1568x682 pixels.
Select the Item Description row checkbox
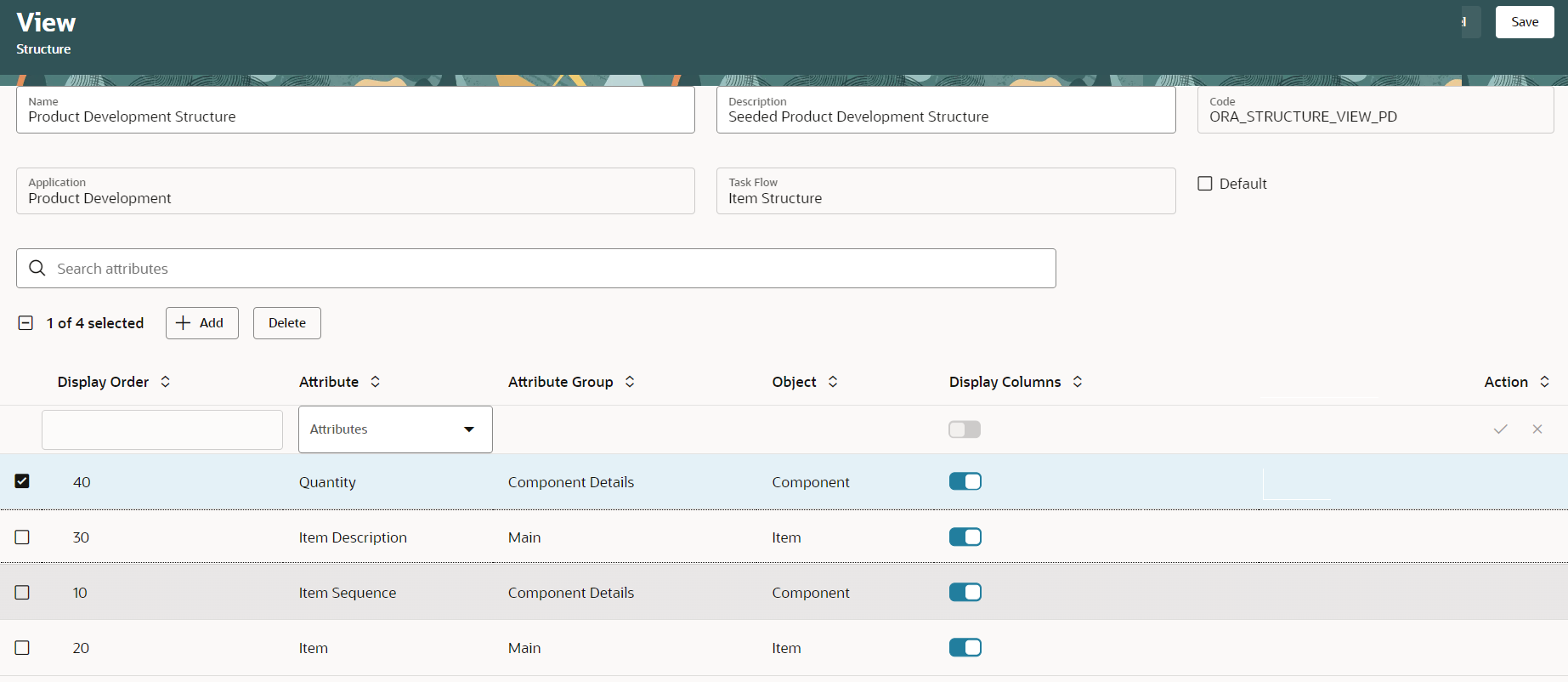pyautogui.click(x=22, y=537)
